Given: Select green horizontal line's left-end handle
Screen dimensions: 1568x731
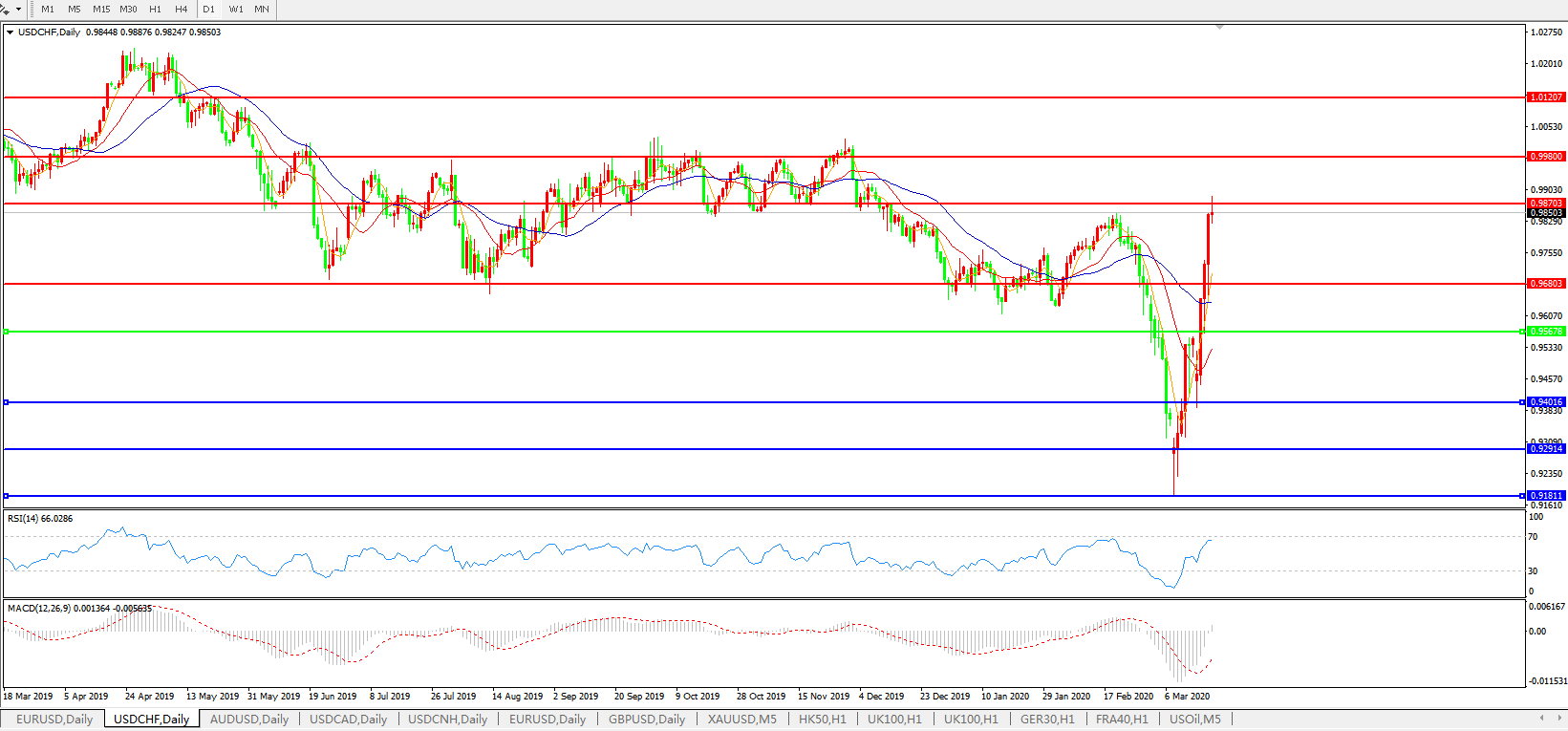Looking at the screenshot, I should (7, 332).
